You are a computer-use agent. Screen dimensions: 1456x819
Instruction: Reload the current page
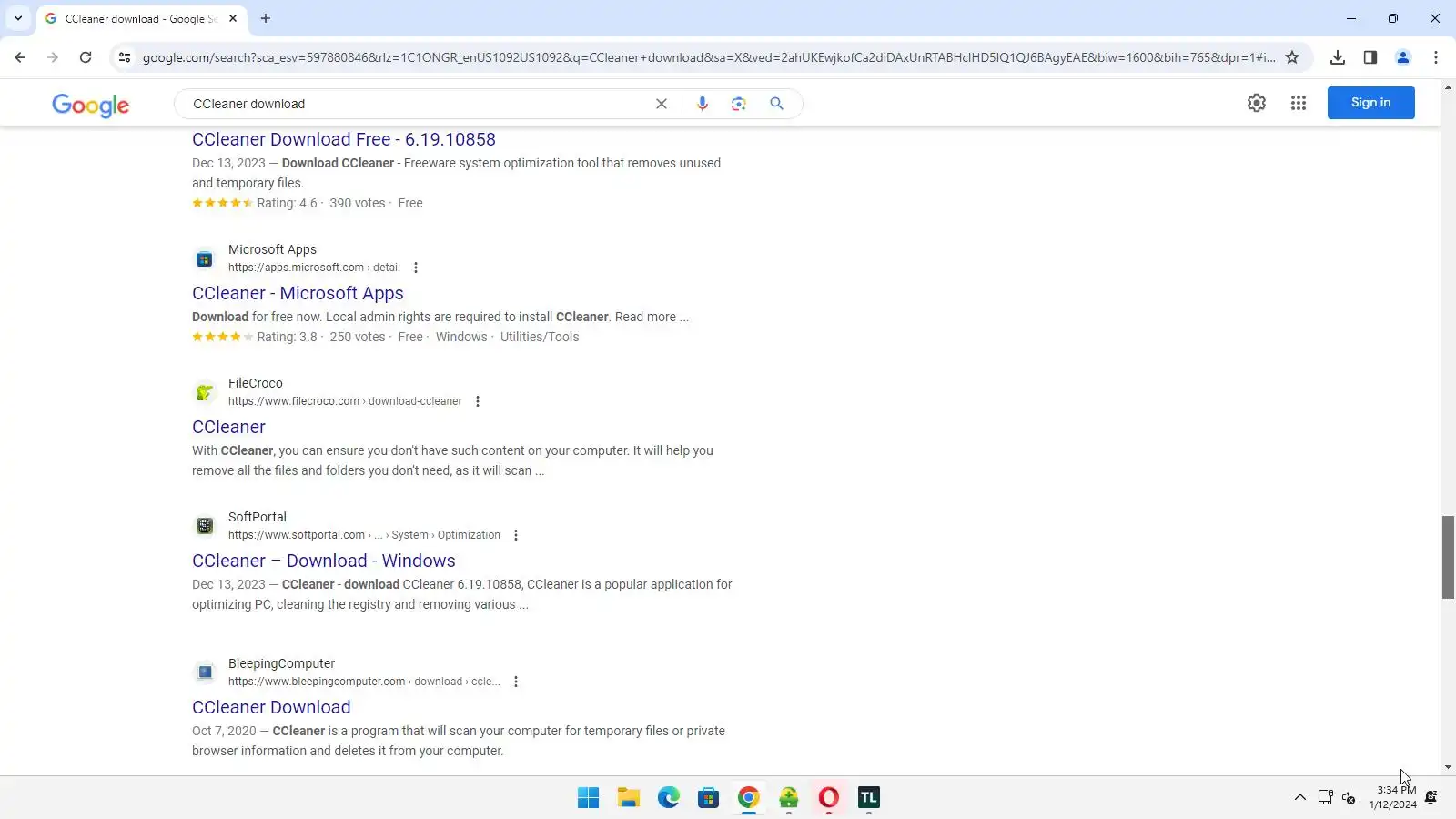pos(86,57)
